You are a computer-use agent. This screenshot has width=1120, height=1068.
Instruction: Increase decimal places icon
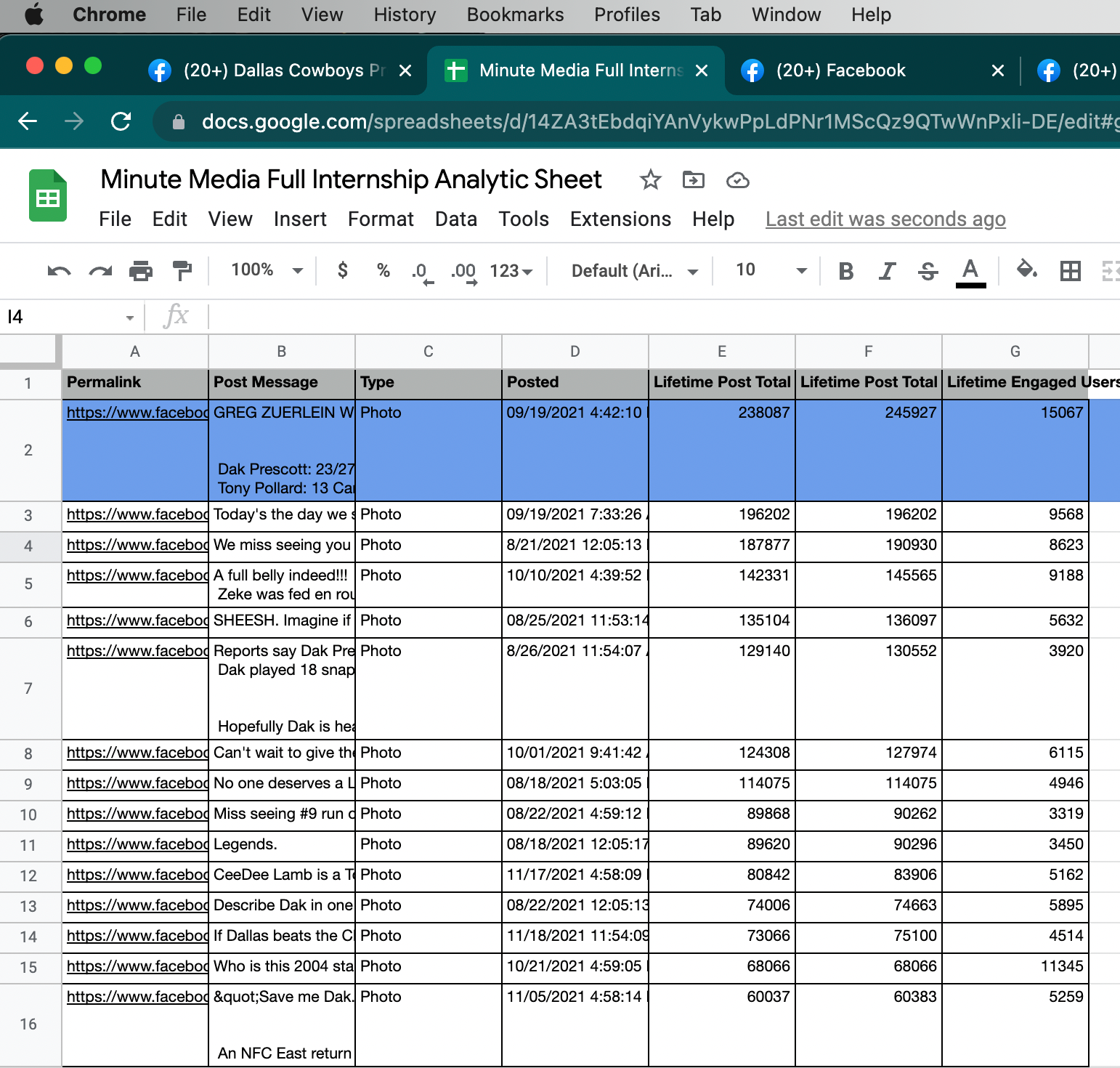(464, 272)
